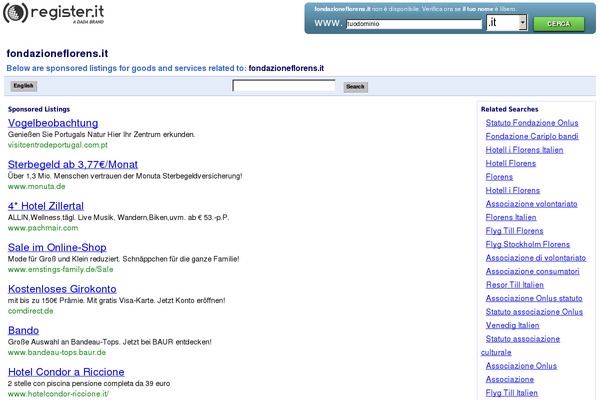
Task: Select Florens Italien related search
Action: point(511,217)
